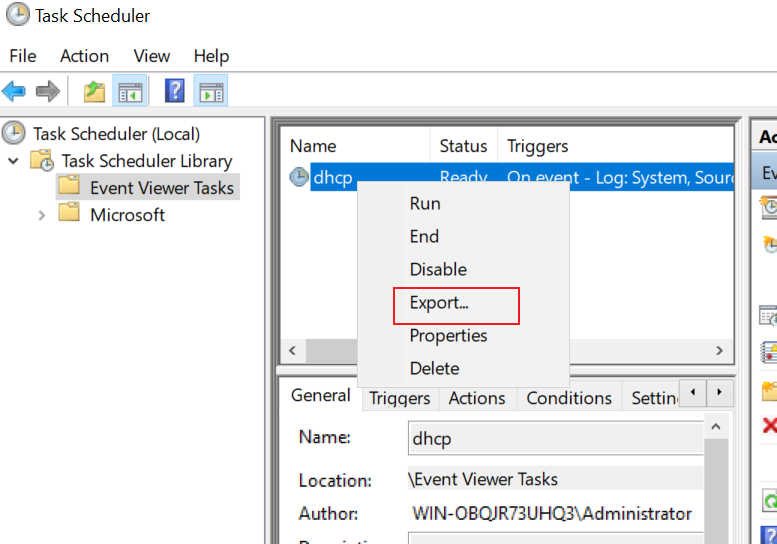This screenshot has width=777, height=544.
Task: Open the blue question mark Help icon
Action: 174,91
